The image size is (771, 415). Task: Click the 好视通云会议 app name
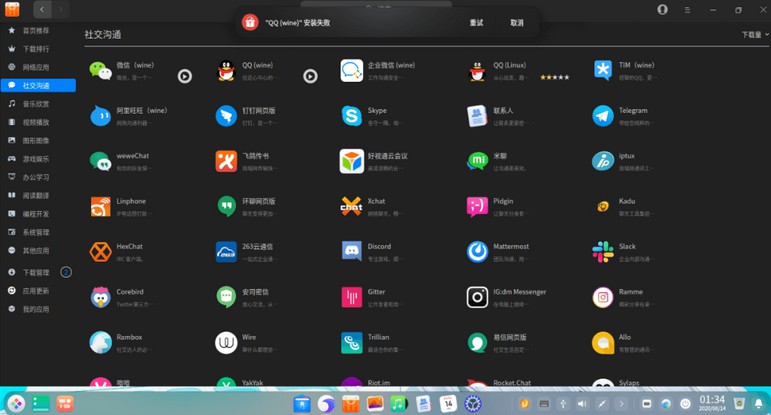click(387, 156)
